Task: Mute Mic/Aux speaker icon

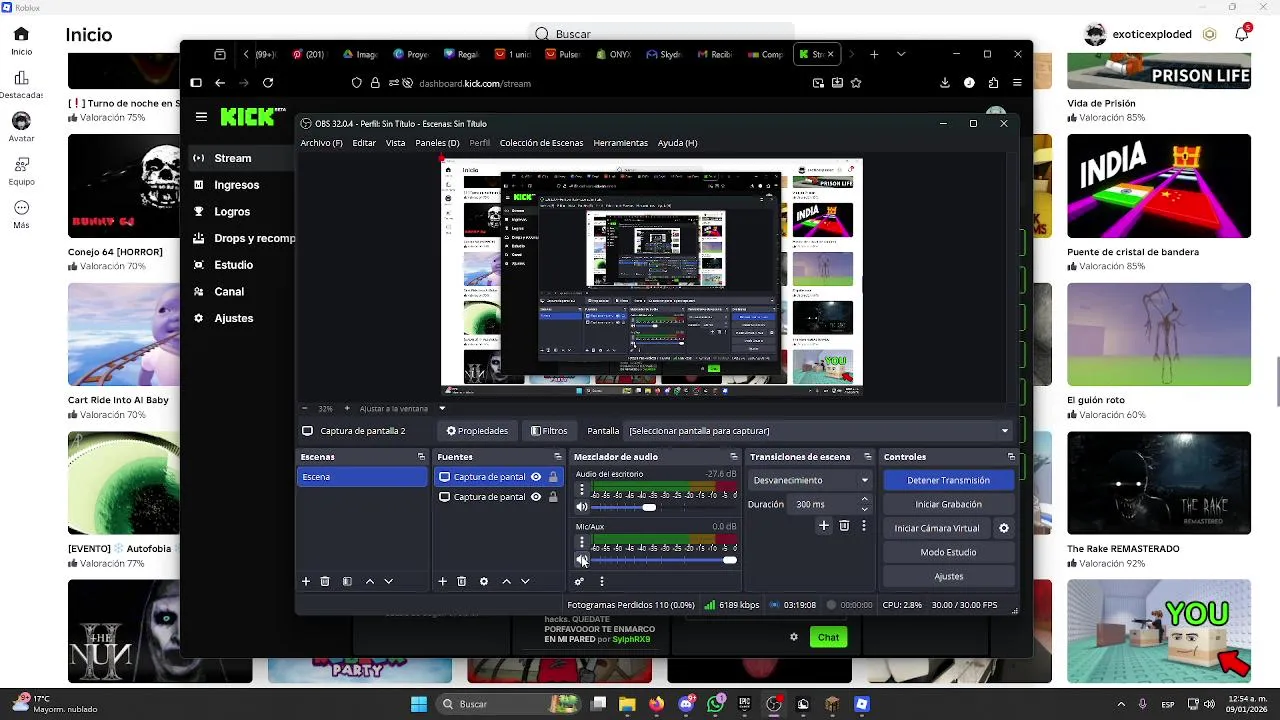Action: (x=581, y=560)
